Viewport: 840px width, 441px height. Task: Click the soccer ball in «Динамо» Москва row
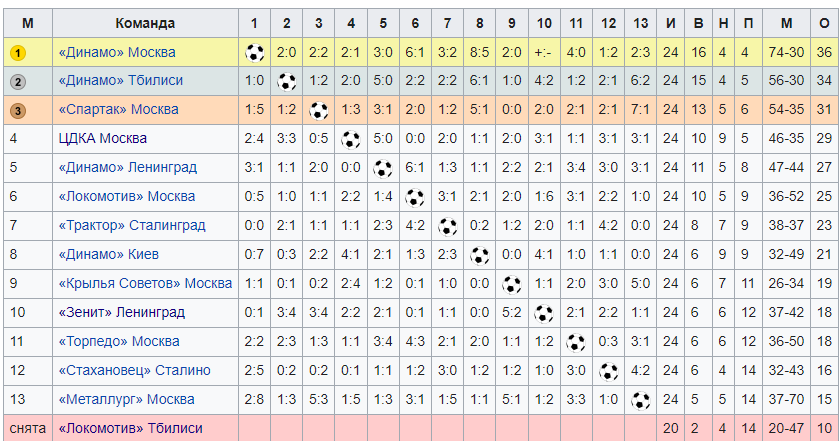click(x=254, y=53)
